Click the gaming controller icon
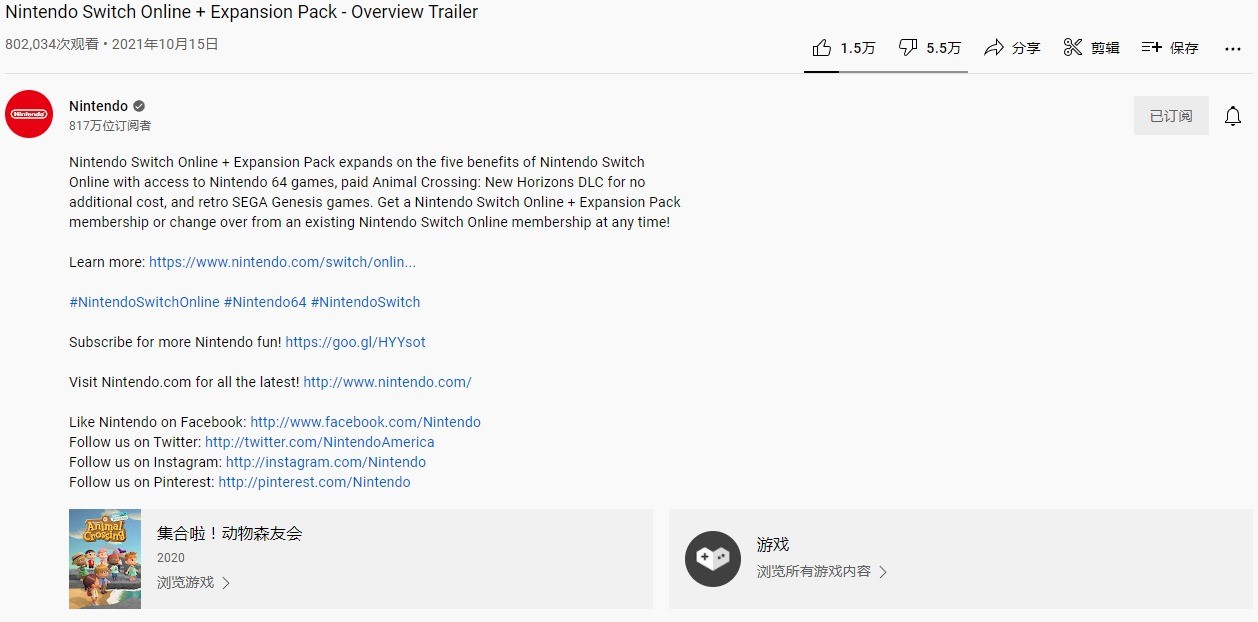1258x622 pixels. [x=712, y=559]
